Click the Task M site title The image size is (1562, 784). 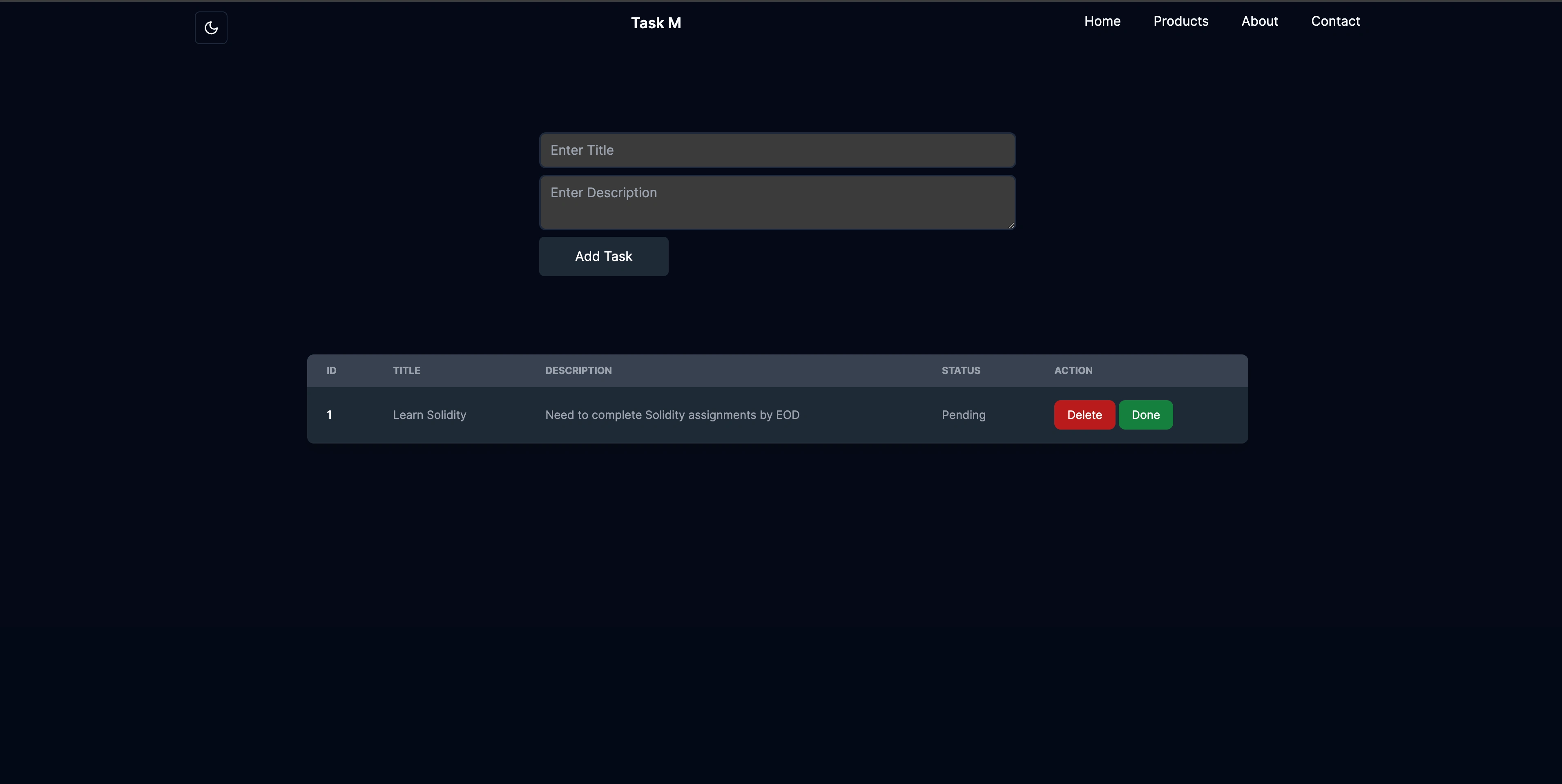[656, 23]
